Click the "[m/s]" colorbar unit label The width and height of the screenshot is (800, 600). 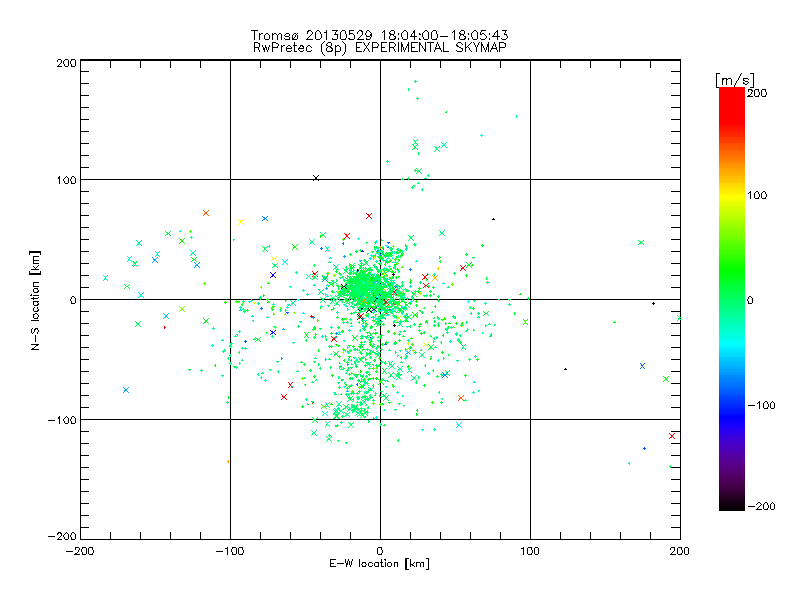coord(735,80)
